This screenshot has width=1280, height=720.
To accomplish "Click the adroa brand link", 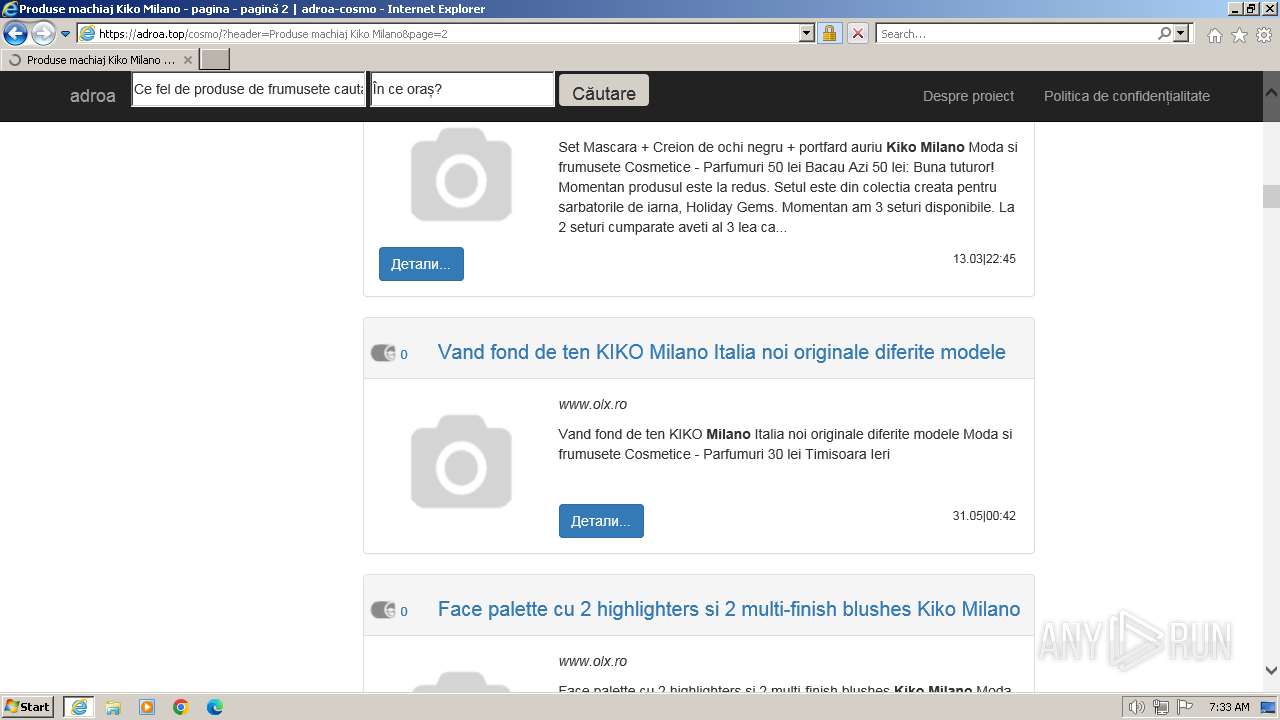I will click(x=93, y=96).
